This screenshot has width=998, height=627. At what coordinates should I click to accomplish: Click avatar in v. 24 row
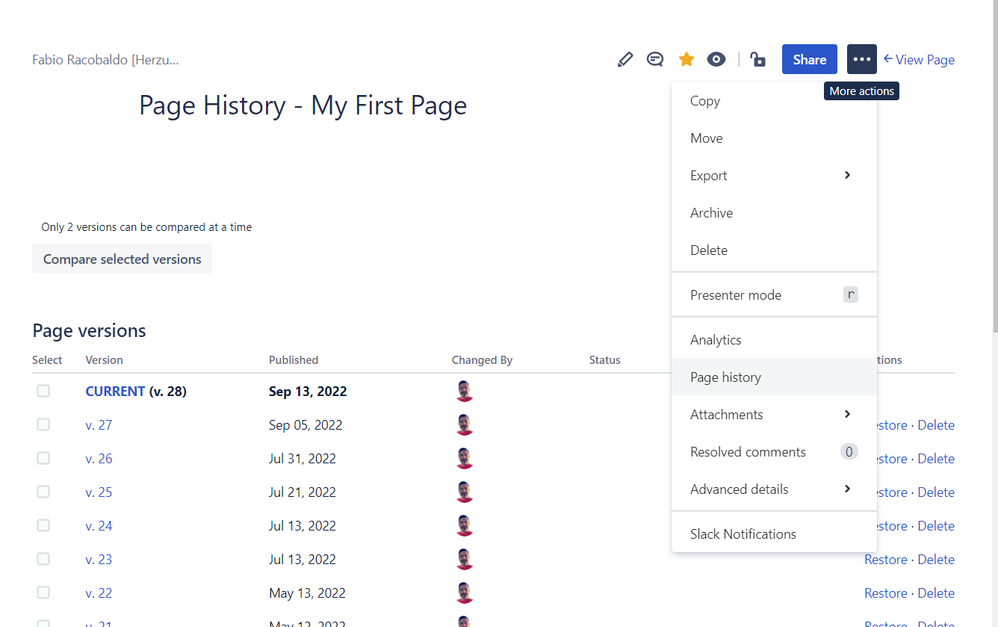coord(465,526)
